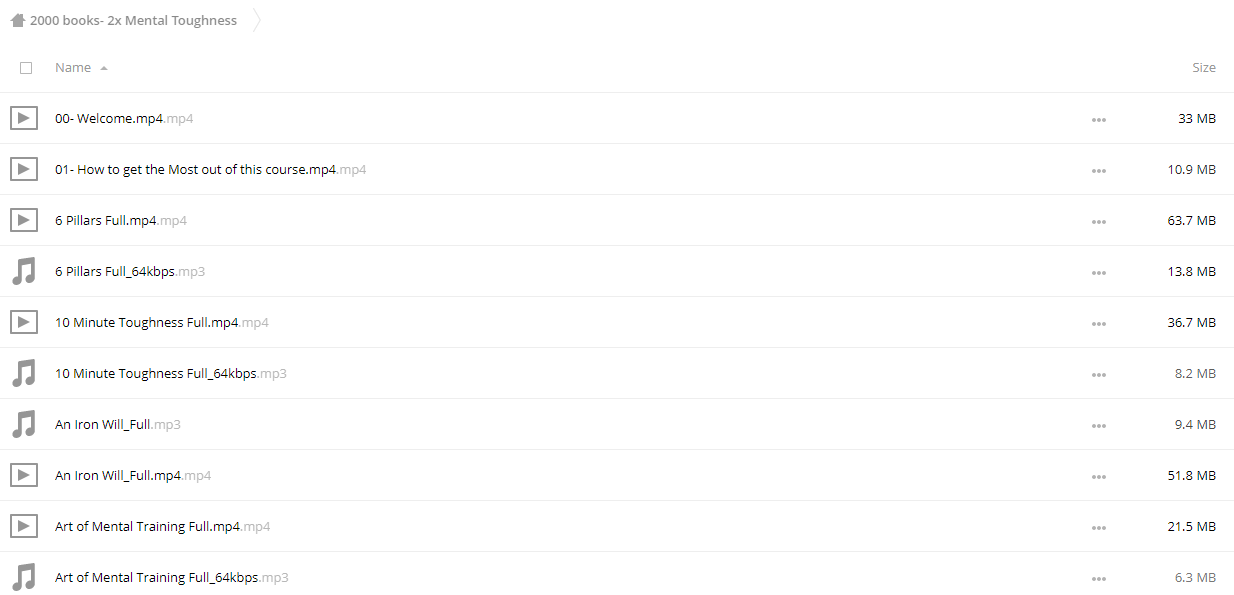Viewport: 1234px width, 595px height.
Task: Select the Art of Mental Training Full_64kbps.mp3 row
Action: point(617,577)
